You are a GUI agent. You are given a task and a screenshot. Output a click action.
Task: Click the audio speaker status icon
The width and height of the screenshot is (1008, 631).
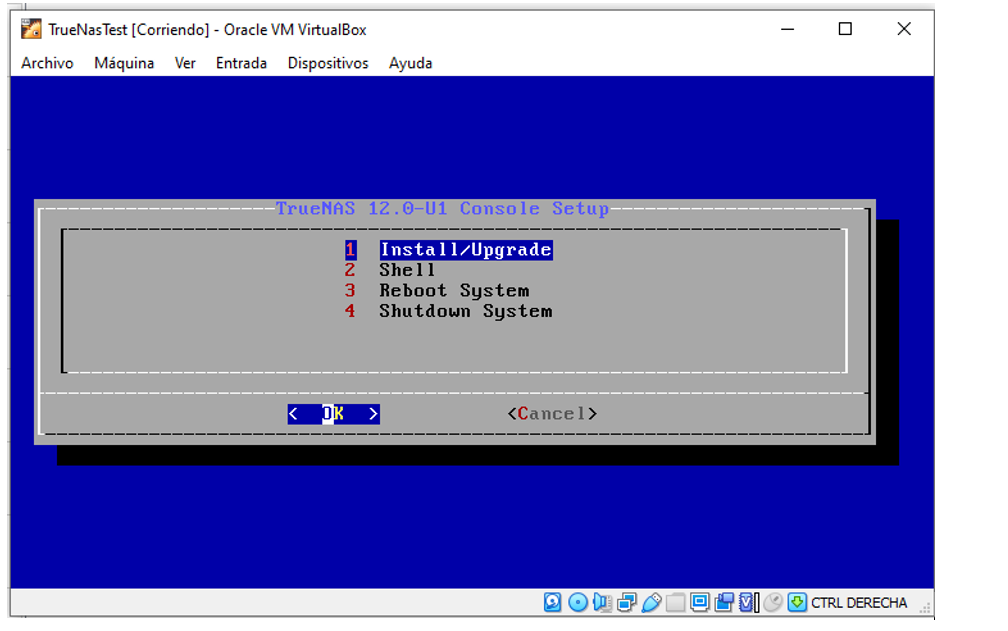602,602
